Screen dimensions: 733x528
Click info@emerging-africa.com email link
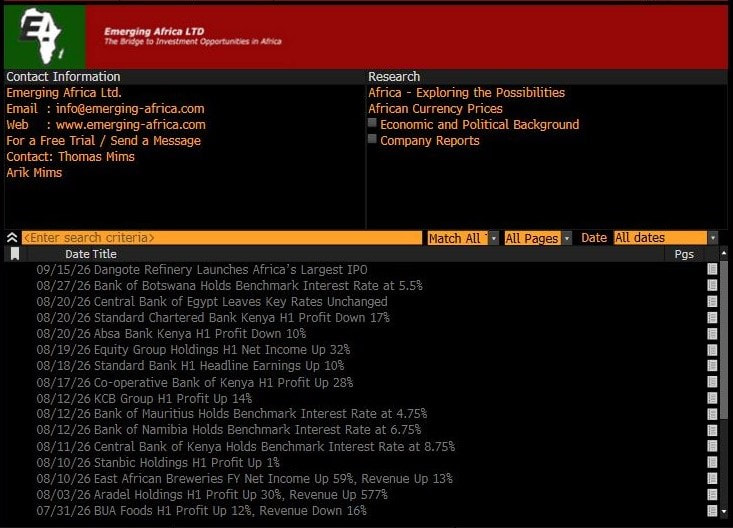pos(130,108)
